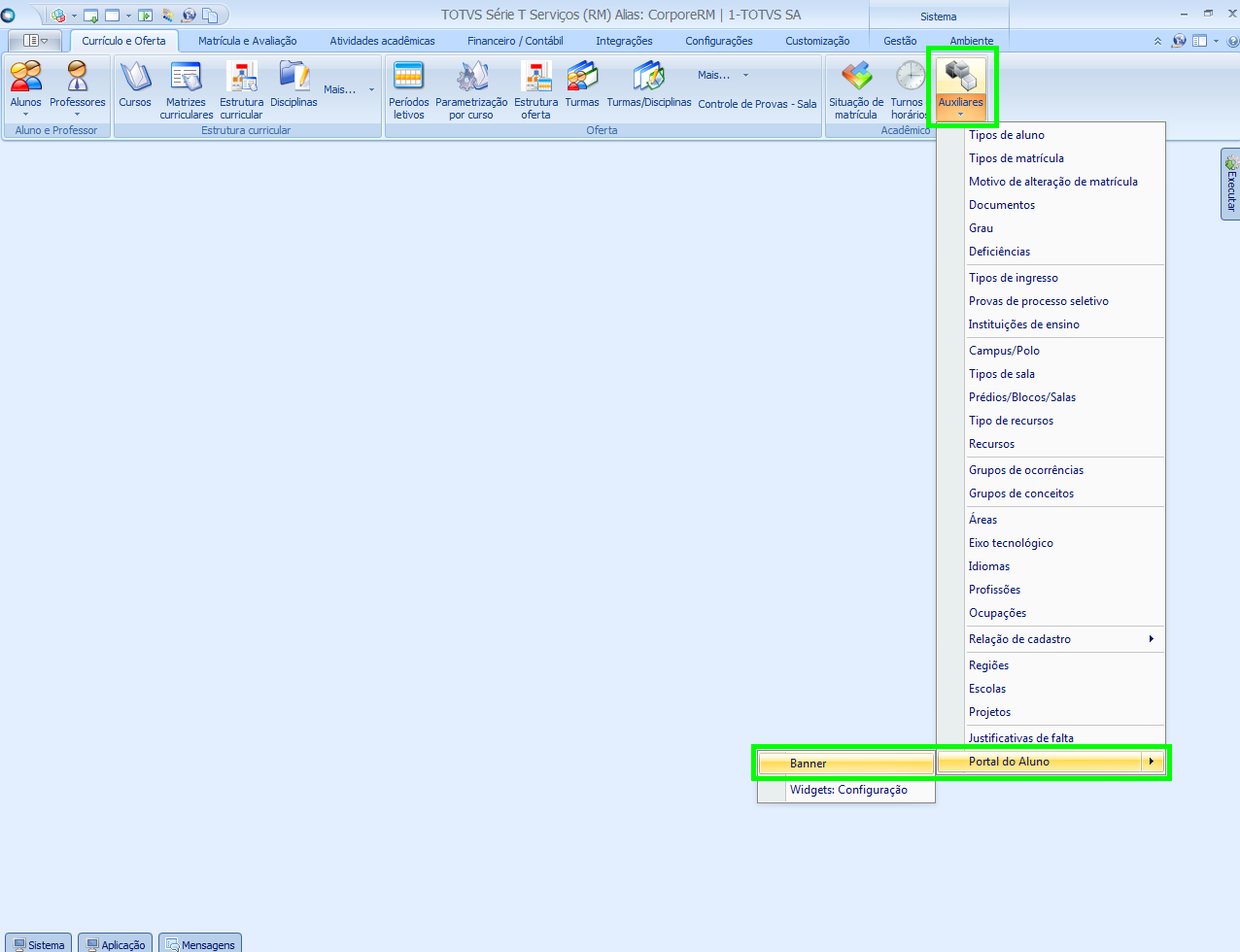Open the Aplicação bottom panel tab
This screenshot has width=1240, height=952.
tap(116, 943)
